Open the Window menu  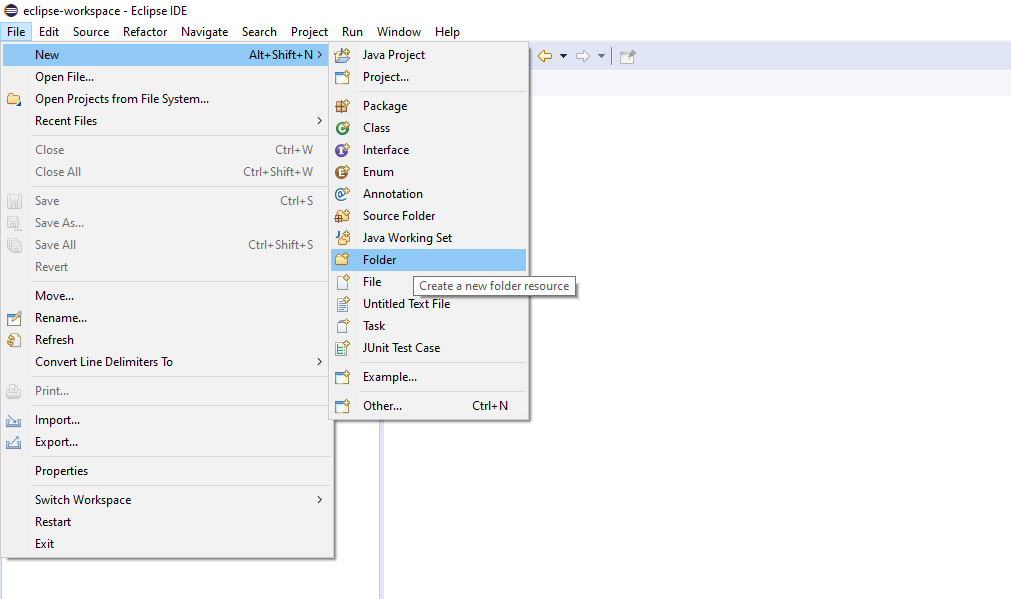[x=398, y=32]
